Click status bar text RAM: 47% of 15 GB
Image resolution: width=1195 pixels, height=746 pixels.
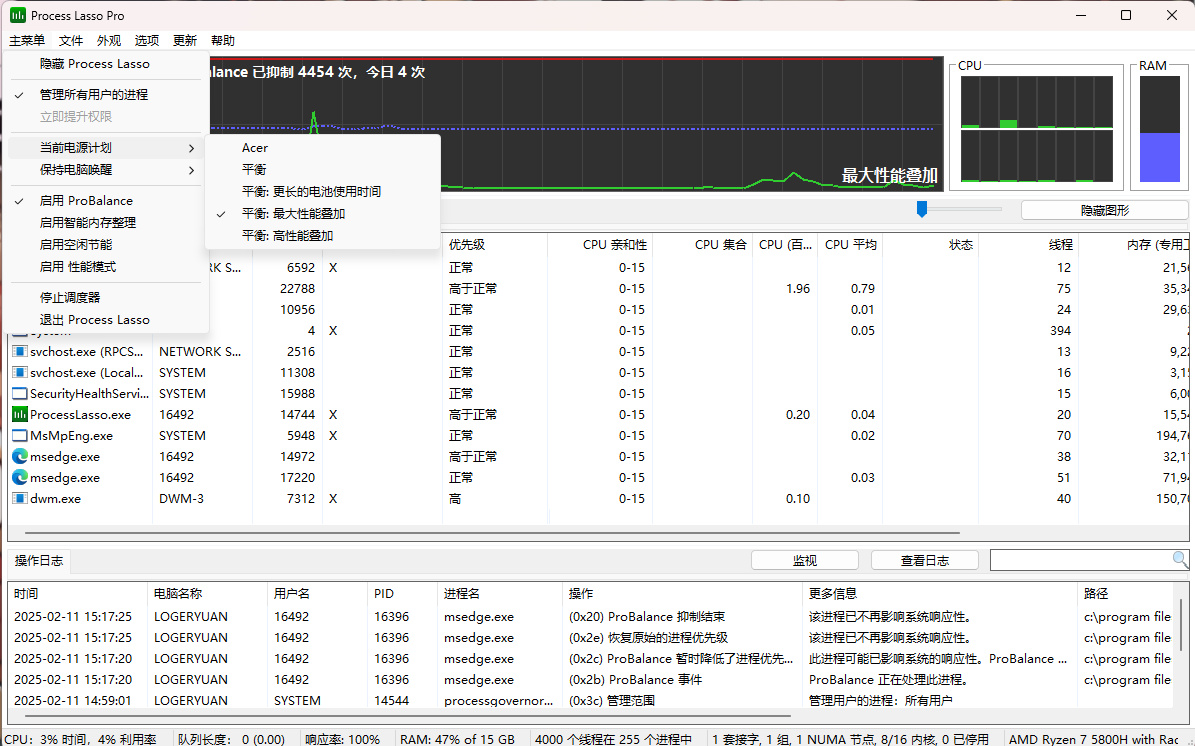pyautogui.click(x=457, y=739)
